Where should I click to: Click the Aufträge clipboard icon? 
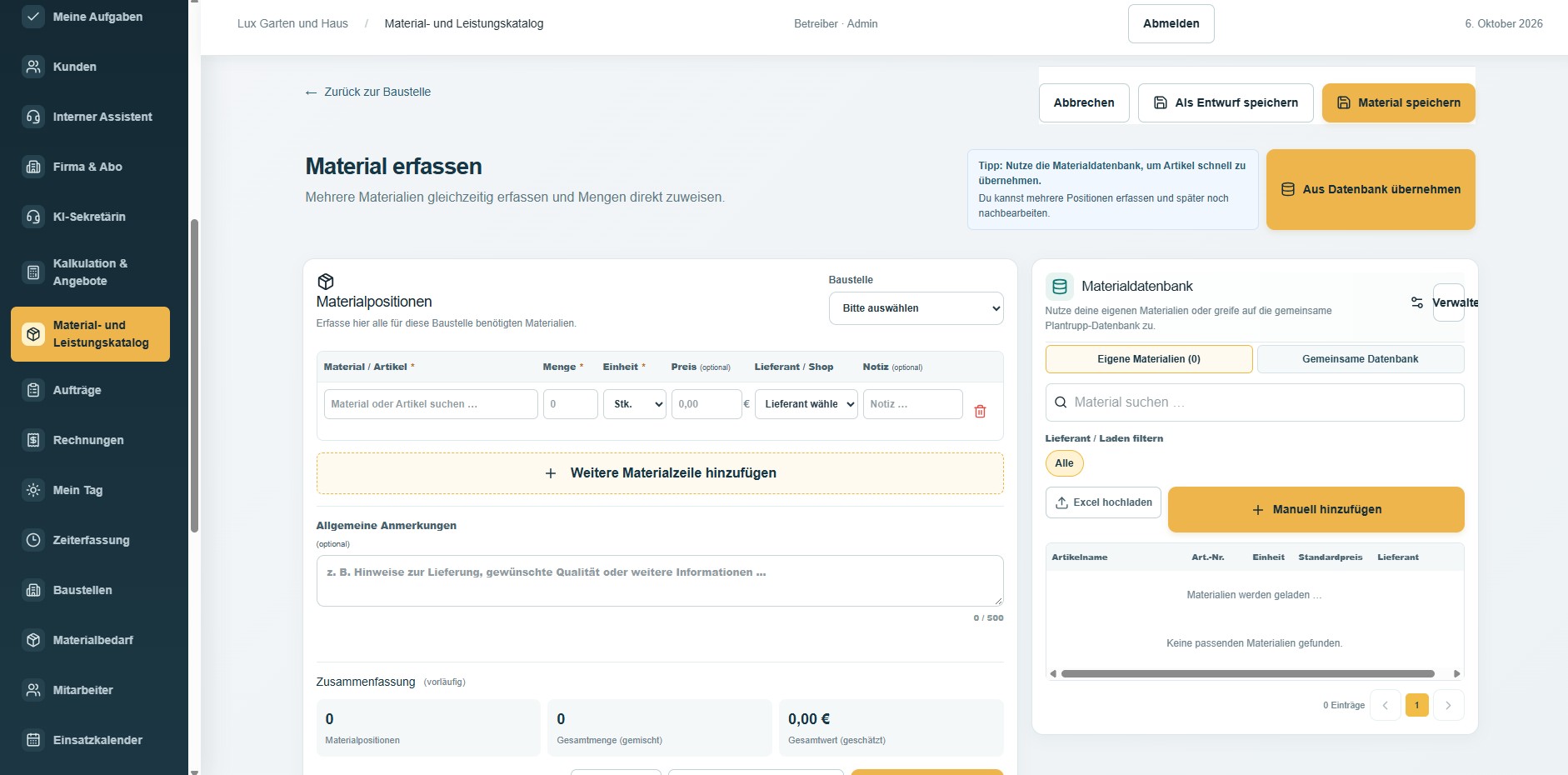pyautogui.click(x=33, y=390)
